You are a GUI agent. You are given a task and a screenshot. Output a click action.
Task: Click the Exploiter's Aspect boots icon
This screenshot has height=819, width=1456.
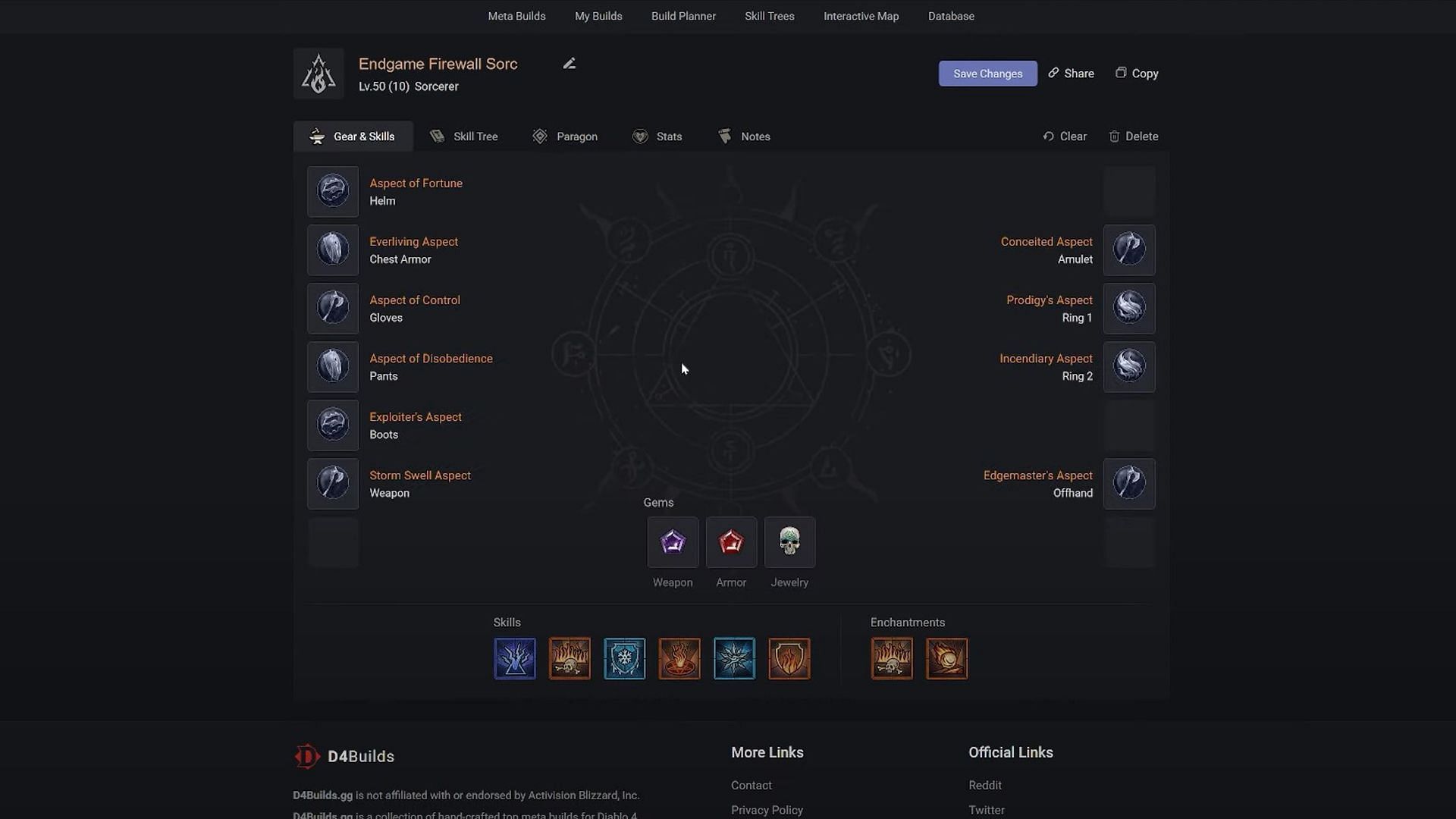(332, 425)
